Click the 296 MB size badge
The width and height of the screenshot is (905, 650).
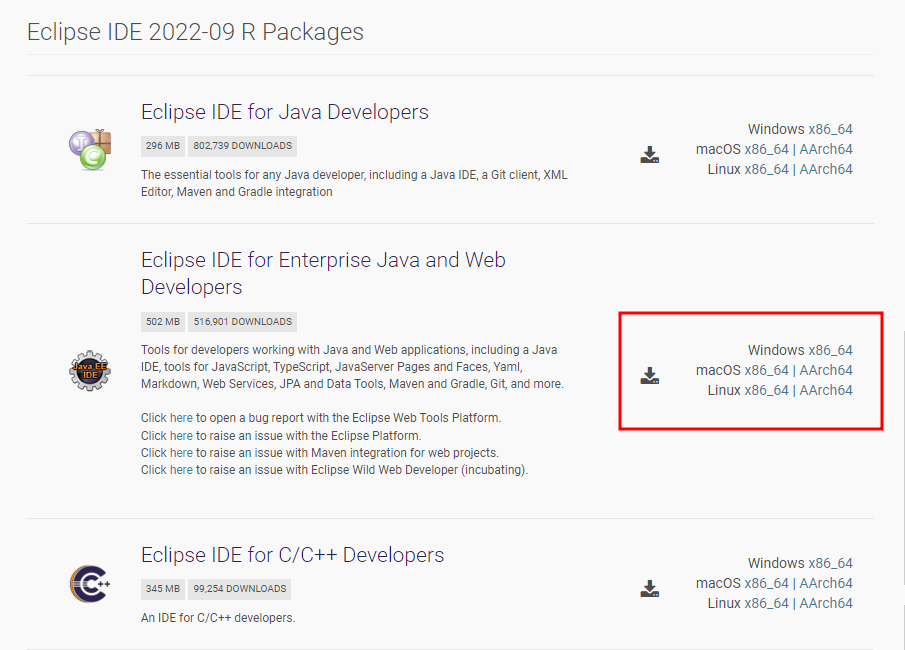[x=163, y=146]
